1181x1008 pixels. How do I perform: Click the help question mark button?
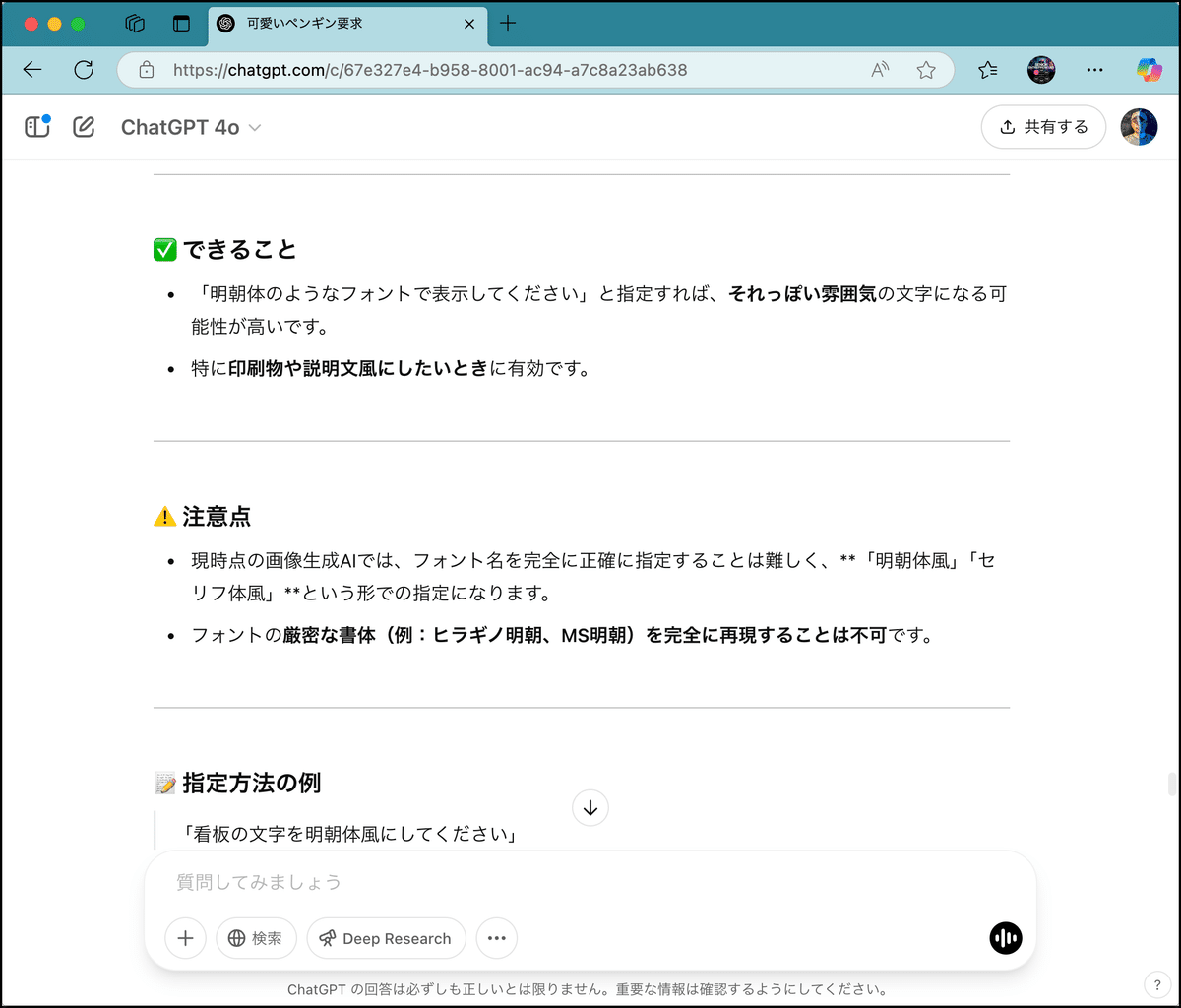pyautogui.click(x=1157, y=984)
